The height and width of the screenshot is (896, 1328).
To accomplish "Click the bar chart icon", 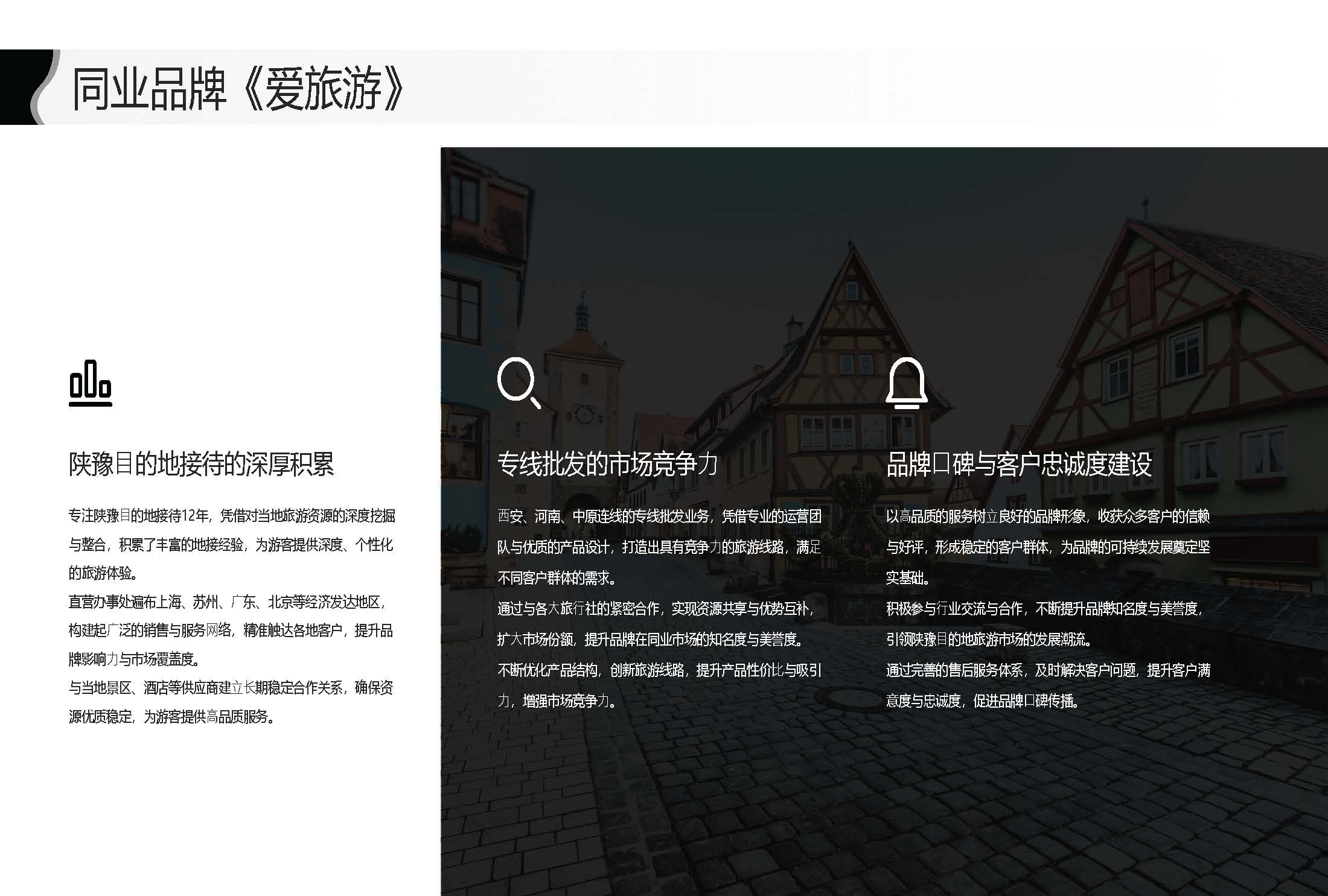I will tap(91, 383).
